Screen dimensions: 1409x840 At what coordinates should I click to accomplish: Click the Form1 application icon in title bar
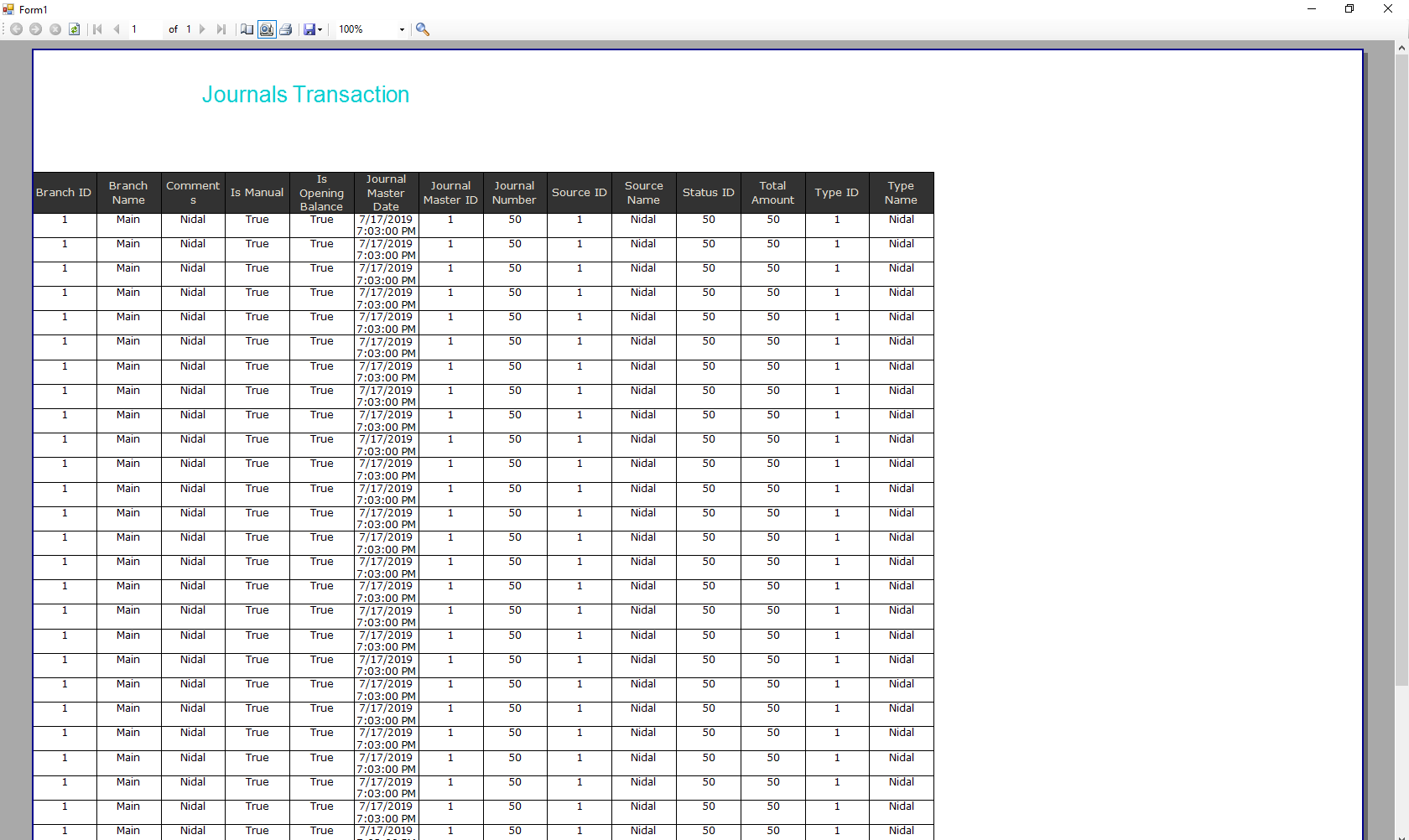point(8,9)
